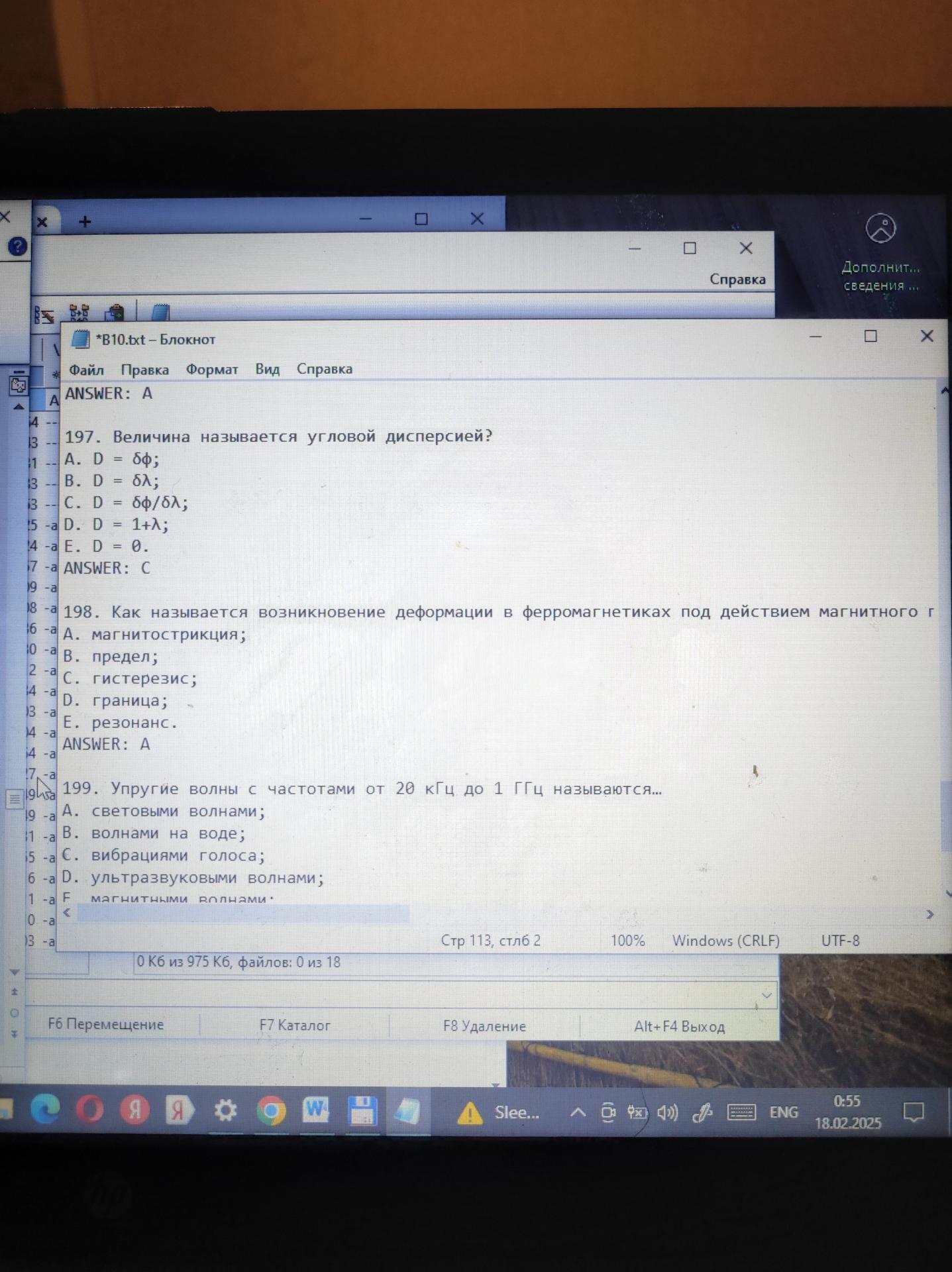Open the touch keyboard tray icon
Viewport: 952px width, 1272px height.
point(741,1112)
